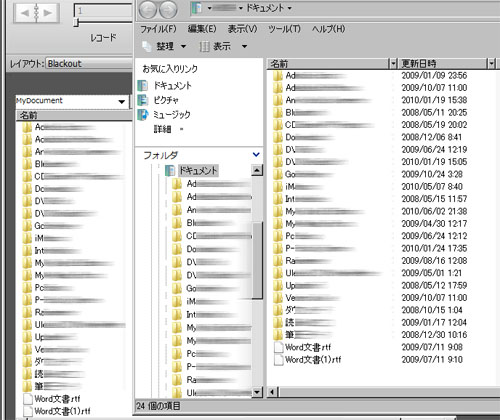500x420 pixels.
Task: Click folder tree scrollbar down arrow
Action: [257, 392]
